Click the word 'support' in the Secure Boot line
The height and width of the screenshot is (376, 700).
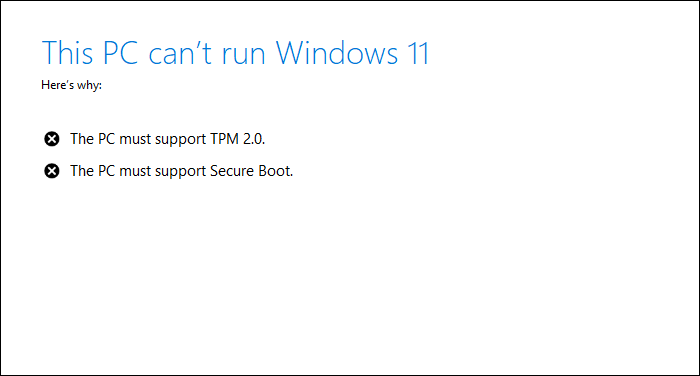pyautogui.click(x=181, y=172)
